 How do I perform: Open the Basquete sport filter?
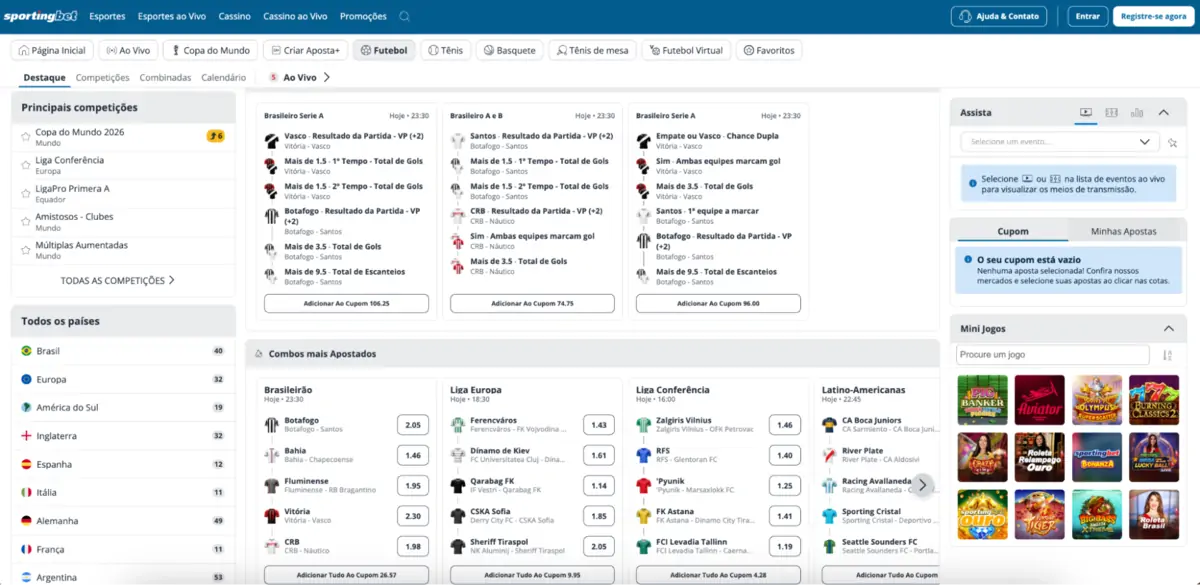point(508,50)
